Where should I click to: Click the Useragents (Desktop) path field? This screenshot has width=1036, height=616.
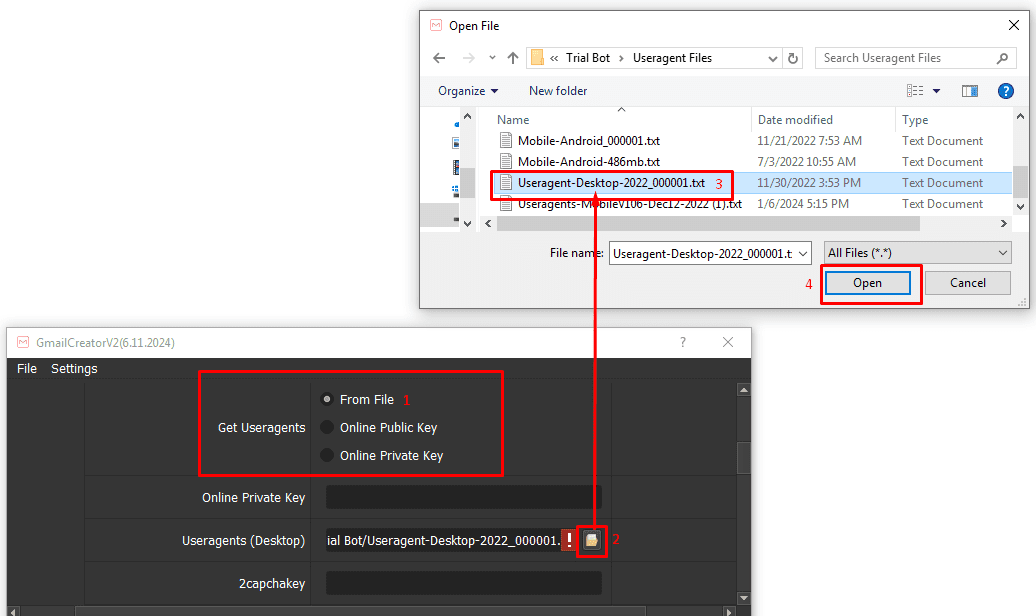(x=443, y=540)
